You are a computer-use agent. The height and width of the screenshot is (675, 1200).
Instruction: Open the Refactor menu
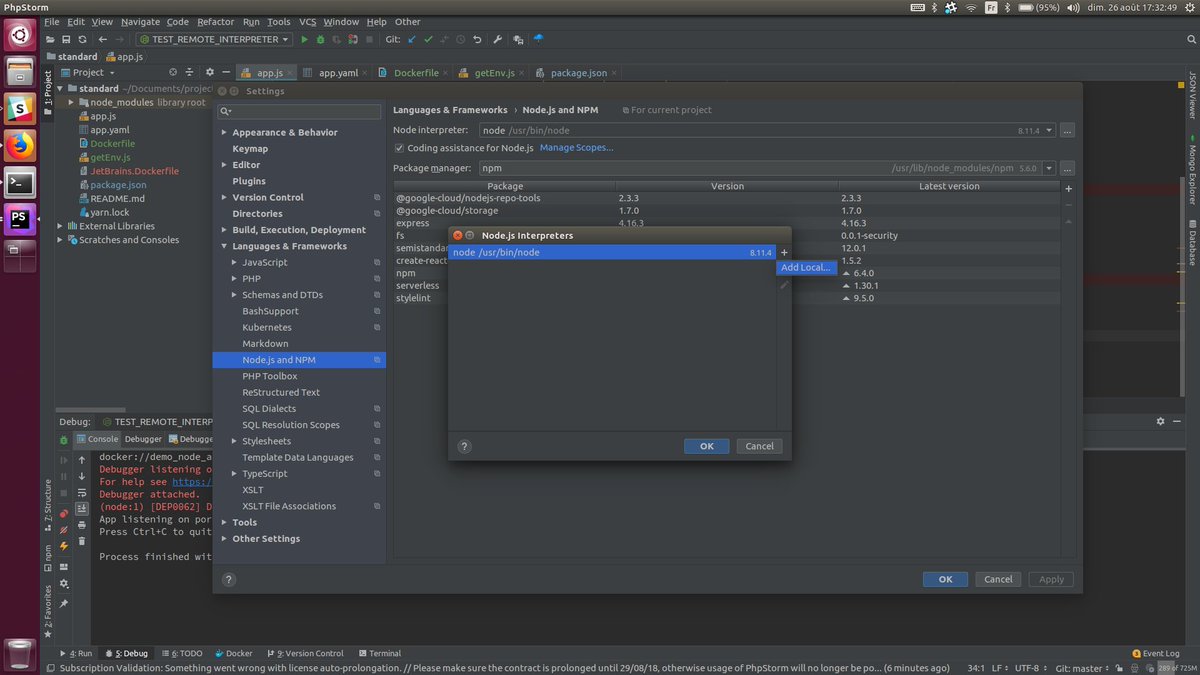point(215,21)
